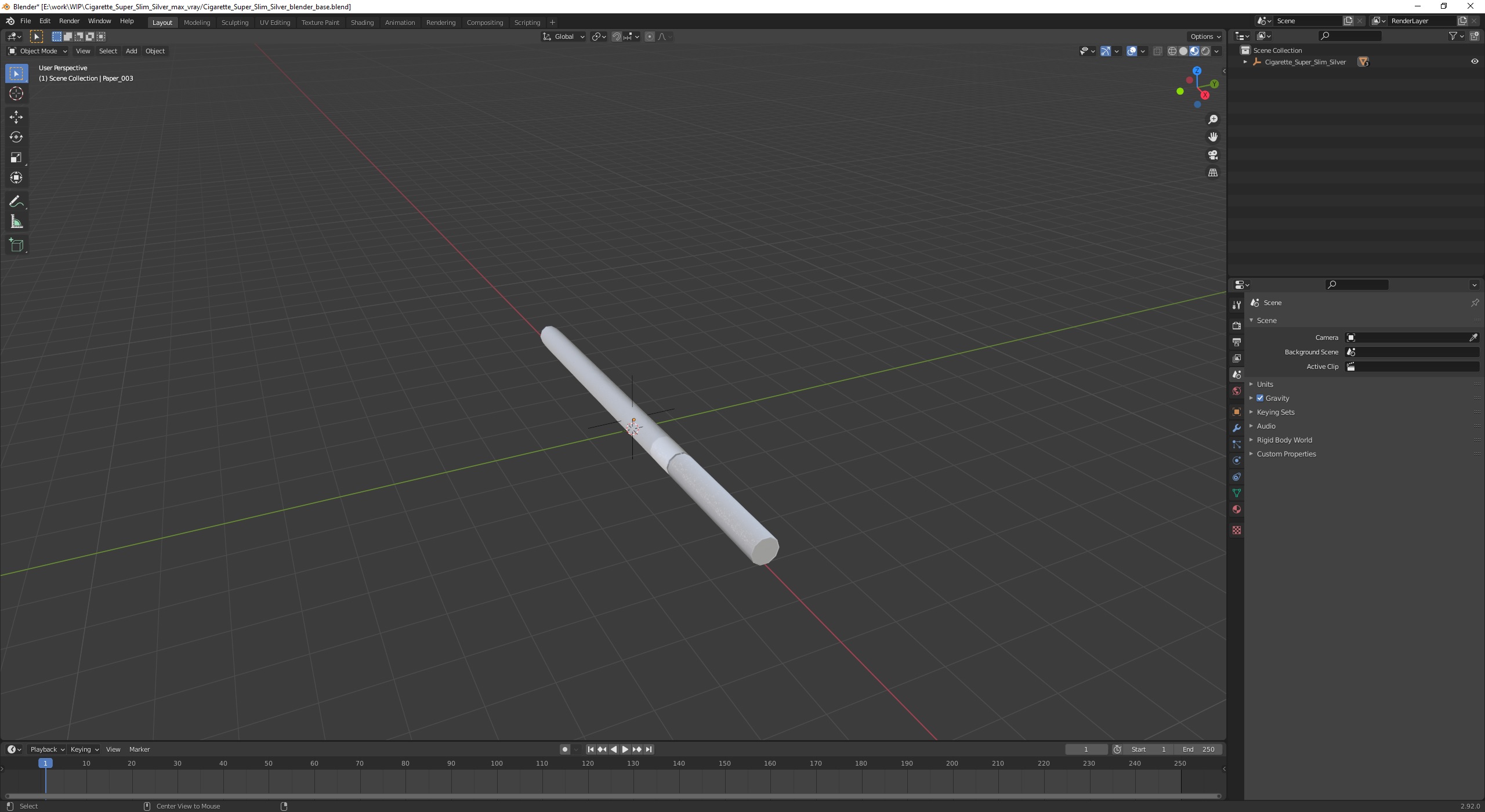Image resolution: width=1485 pixels, height=812 pixels.
Task: Select the Cursor tool in the toolbar
Action: tap(16, 93)
